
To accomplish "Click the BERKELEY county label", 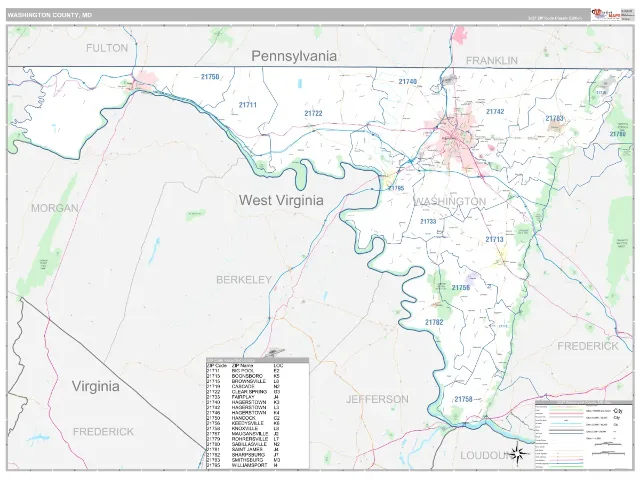I will click(x=244, y=280).
